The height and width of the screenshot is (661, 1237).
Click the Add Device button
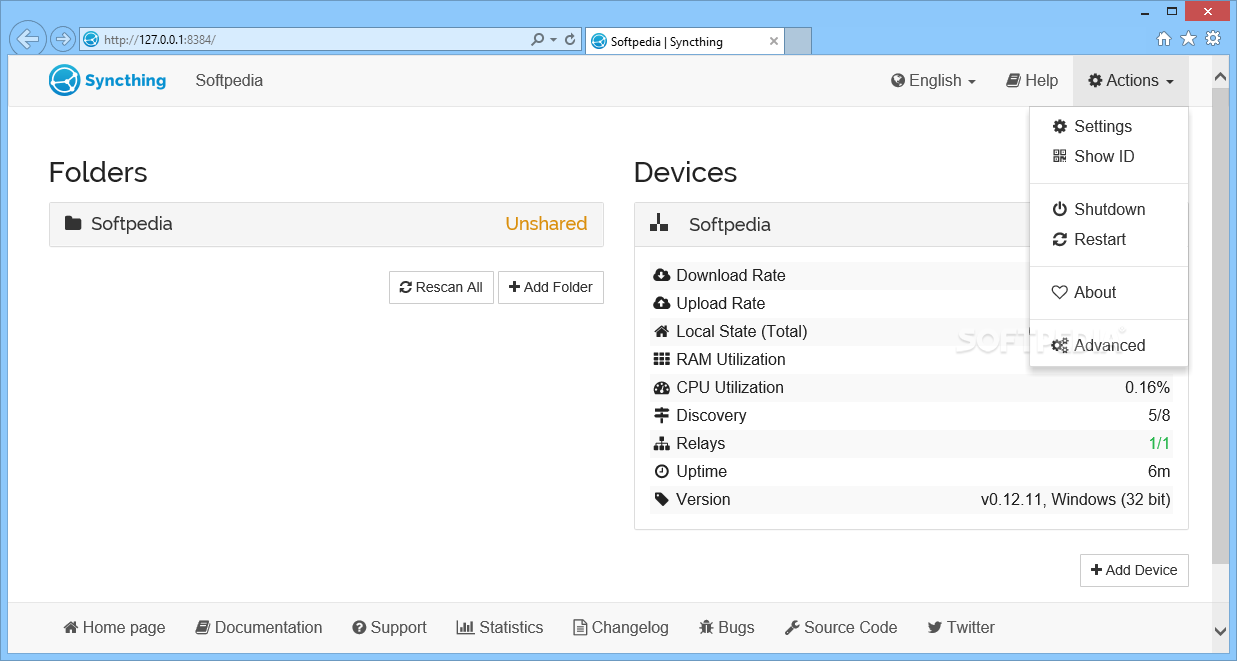(1134, 570)
